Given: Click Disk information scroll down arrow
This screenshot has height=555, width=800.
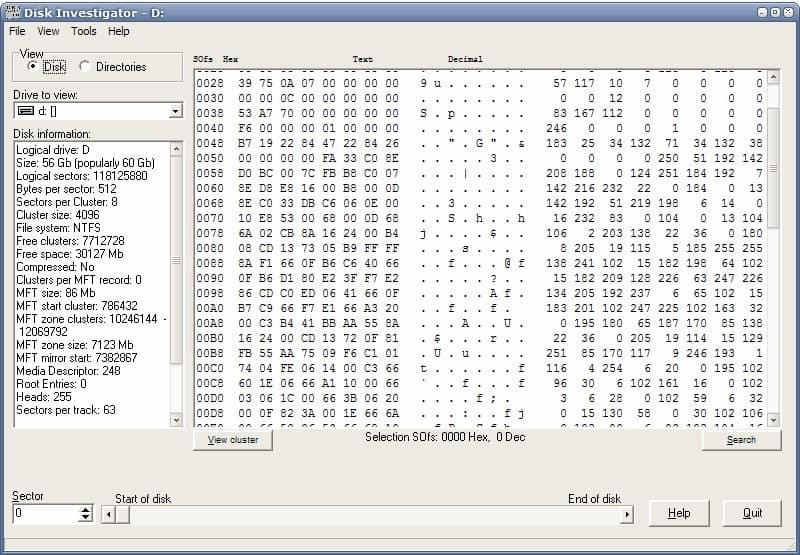Looking at the screenshot, I should pyautogui.click(x=176, y=420).
